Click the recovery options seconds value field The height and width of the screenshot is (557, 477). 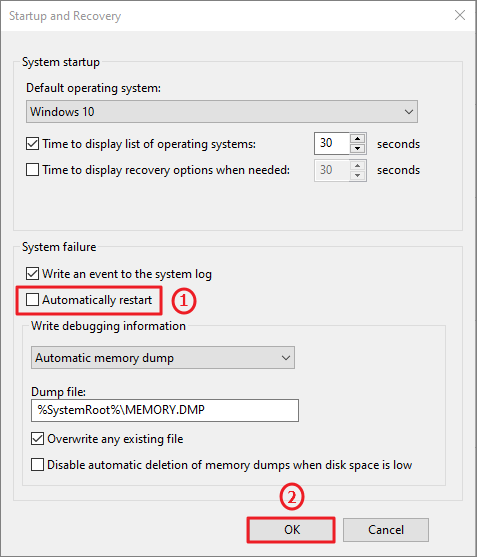tap(332, 170)
